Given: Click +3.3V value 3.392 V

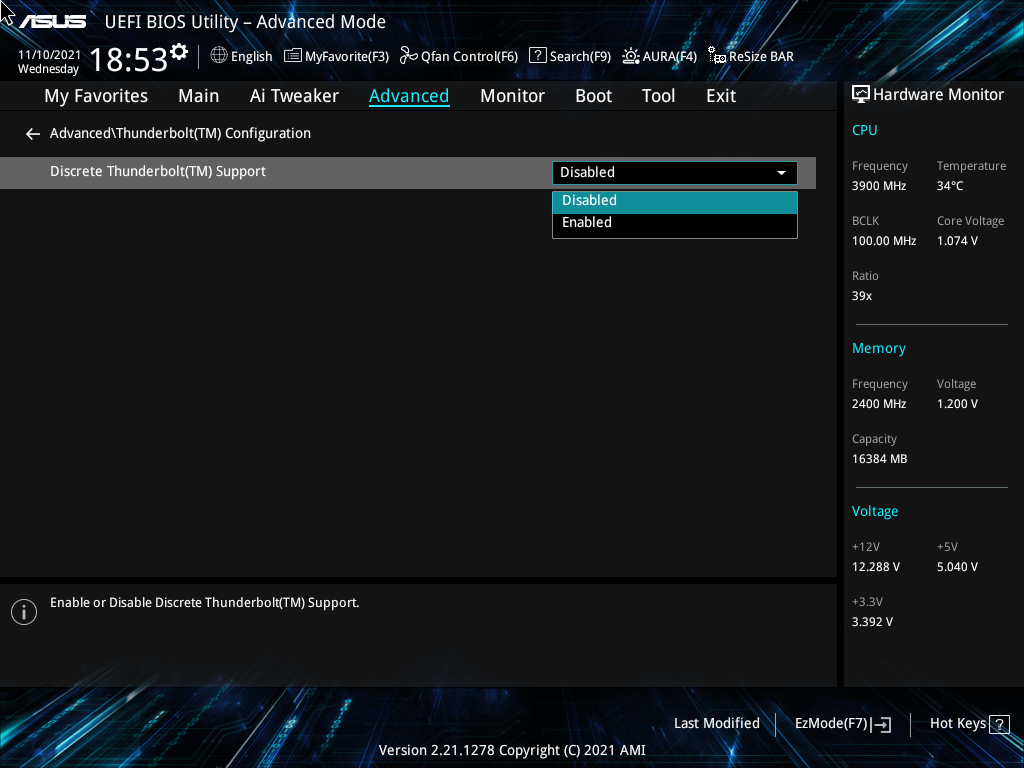Looking at the screenshot, I should pyautogui.click(x=872, y=622).
